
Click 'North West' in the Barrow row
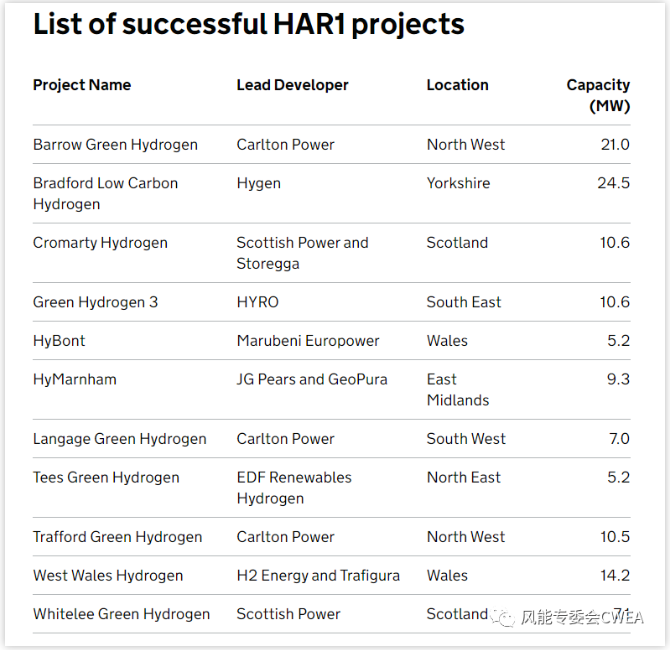[x=466, y=145]
